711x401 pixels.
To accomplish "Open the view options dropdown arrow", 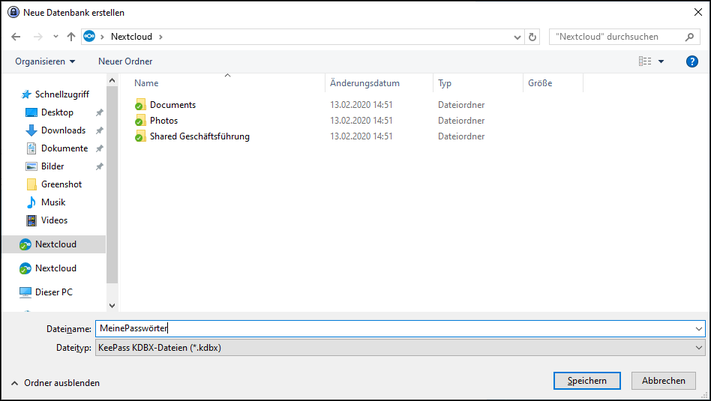I will tap(661, 62).
